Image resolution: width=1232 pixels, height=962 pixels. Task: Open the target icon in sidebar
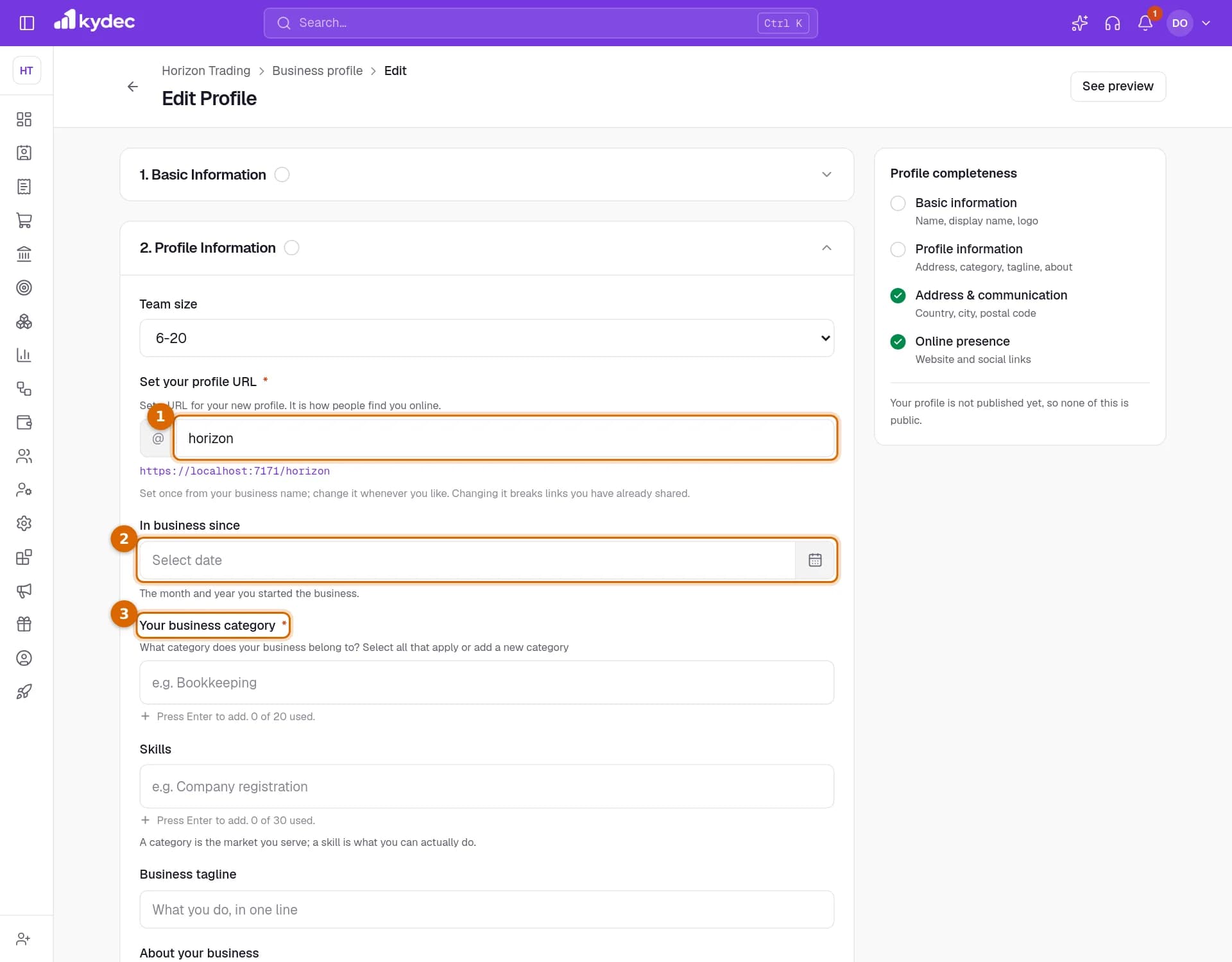pos(24,288)
